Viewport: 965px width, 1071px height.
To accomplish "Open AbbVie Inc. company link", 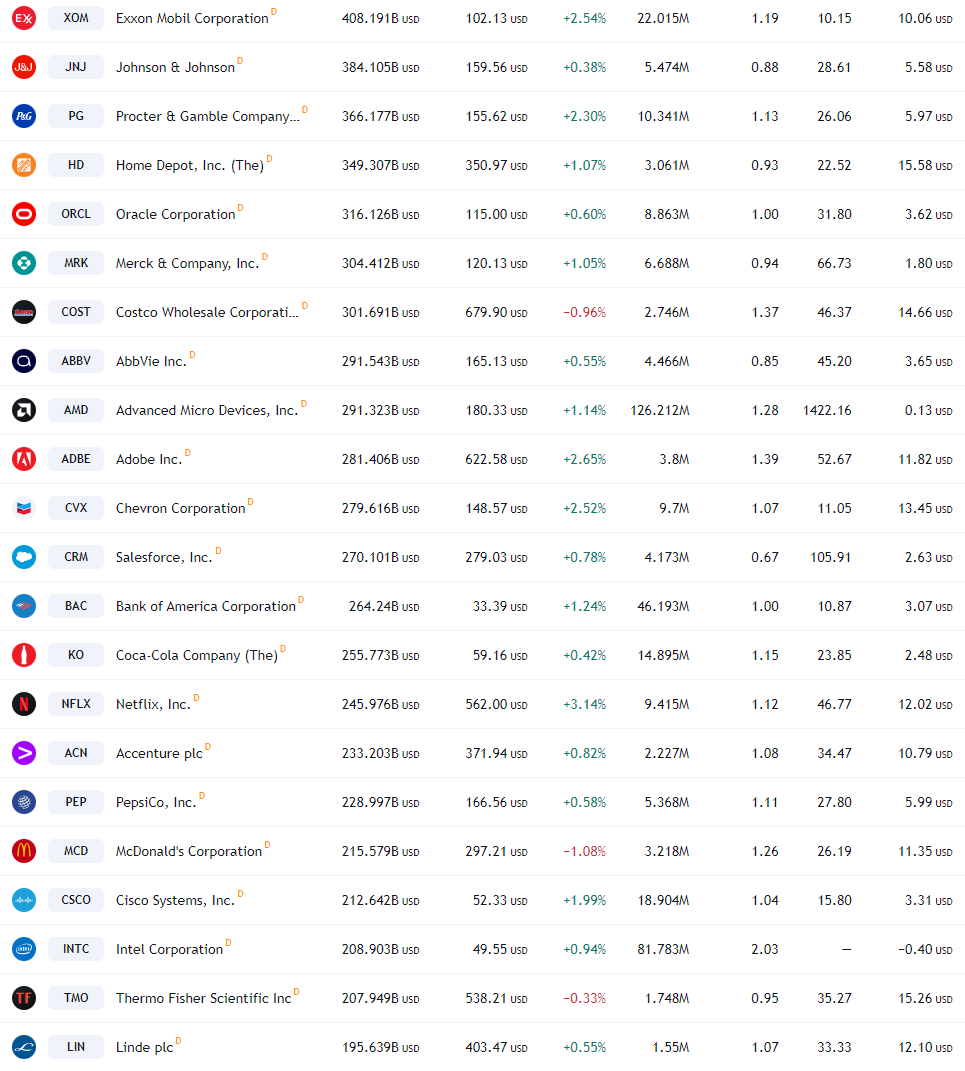I will tap(151, 361).
